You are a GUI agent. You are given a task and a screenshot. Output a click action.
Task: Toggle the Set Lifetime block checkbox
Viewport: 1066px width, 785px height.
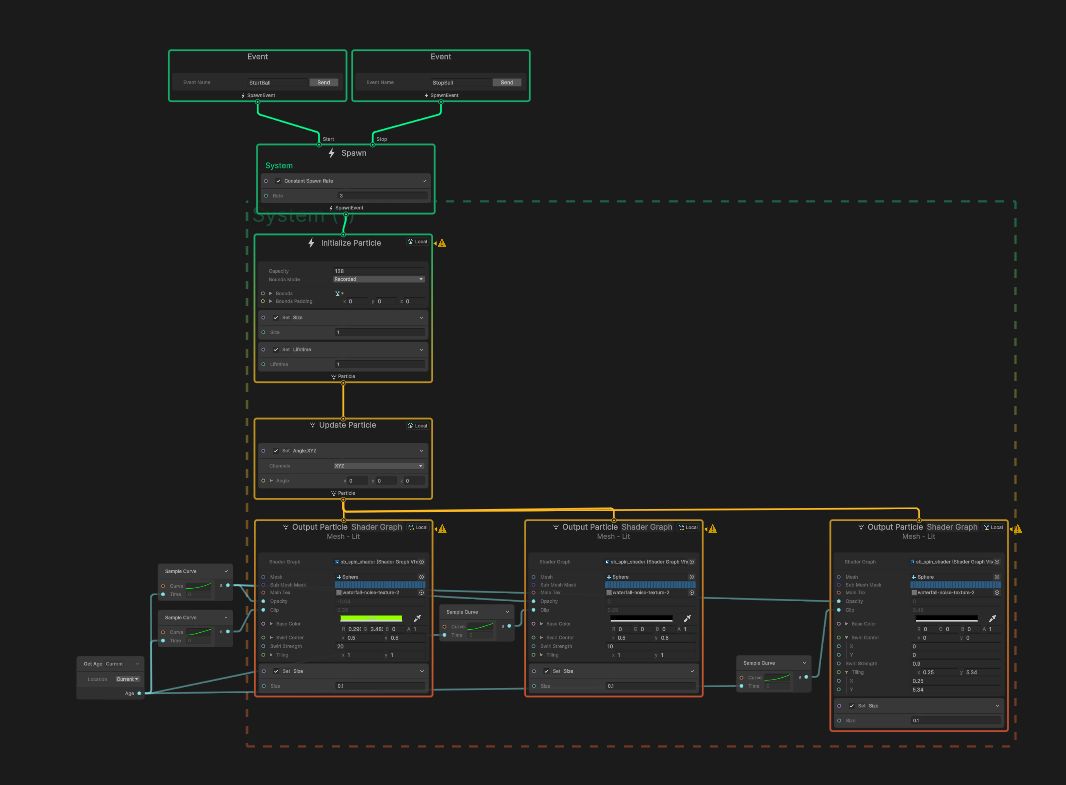pos(276,350)
